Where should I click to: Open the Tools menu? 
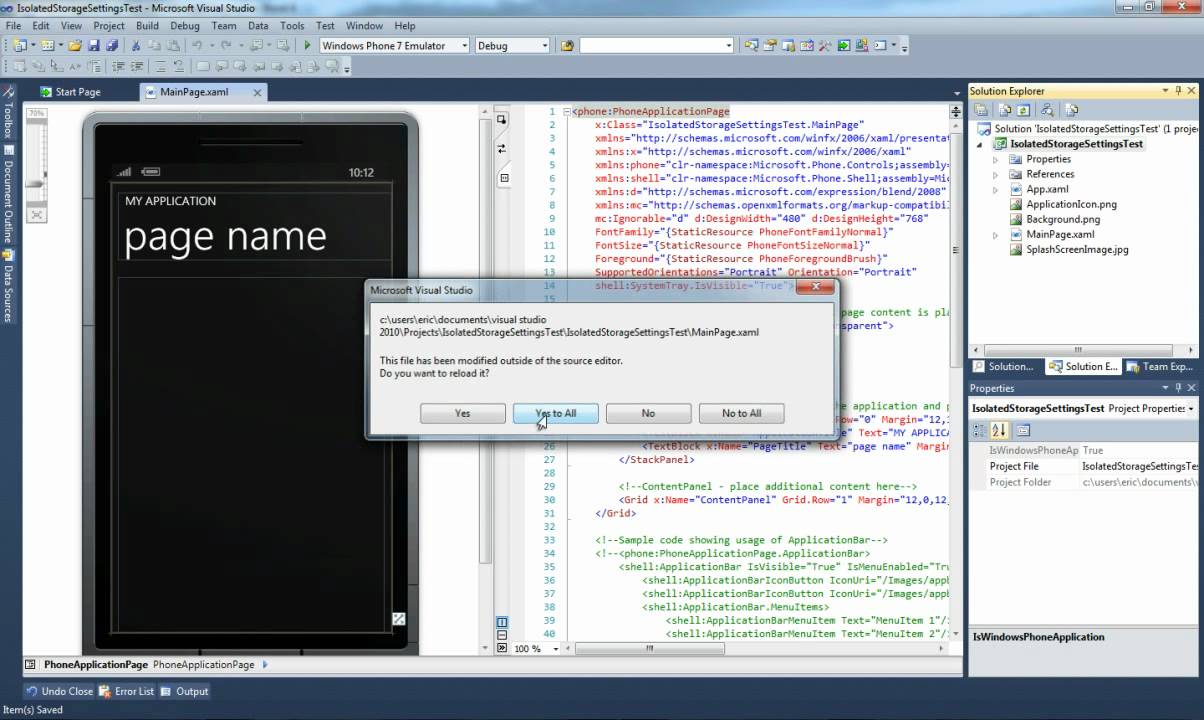pos(292,26)
